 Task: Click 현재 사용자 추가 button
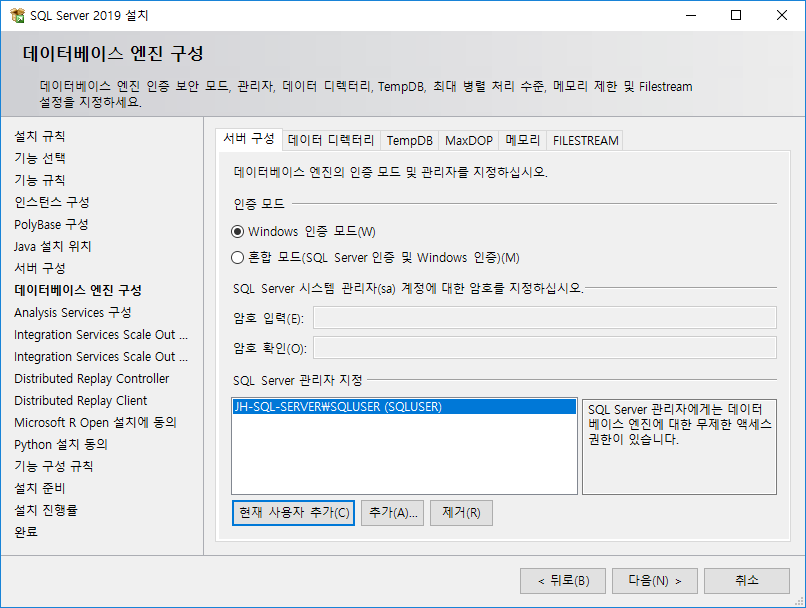point(294,513)
